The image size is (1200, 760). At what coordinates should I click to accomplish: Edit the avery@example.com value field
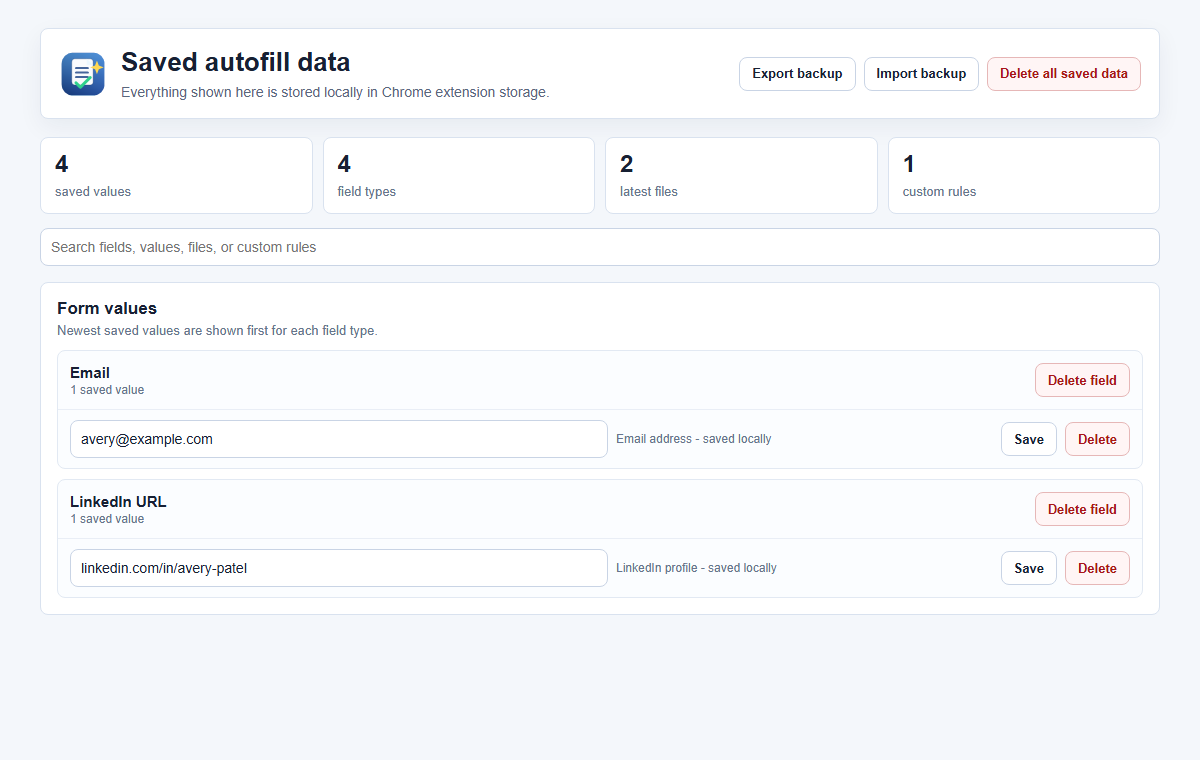339,439
